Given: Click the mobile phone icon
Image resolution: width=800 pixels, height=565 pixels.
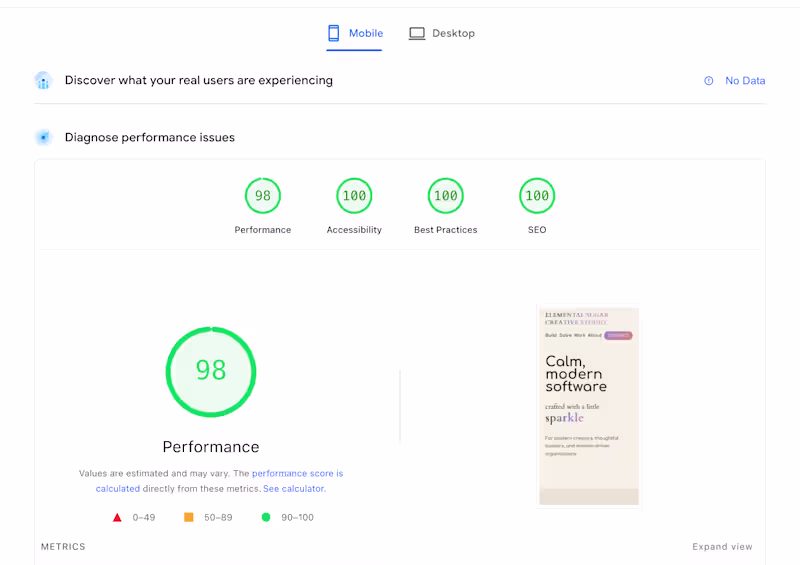Looking at the screenshot, I should pyautogui.click(x=333, y=33).
